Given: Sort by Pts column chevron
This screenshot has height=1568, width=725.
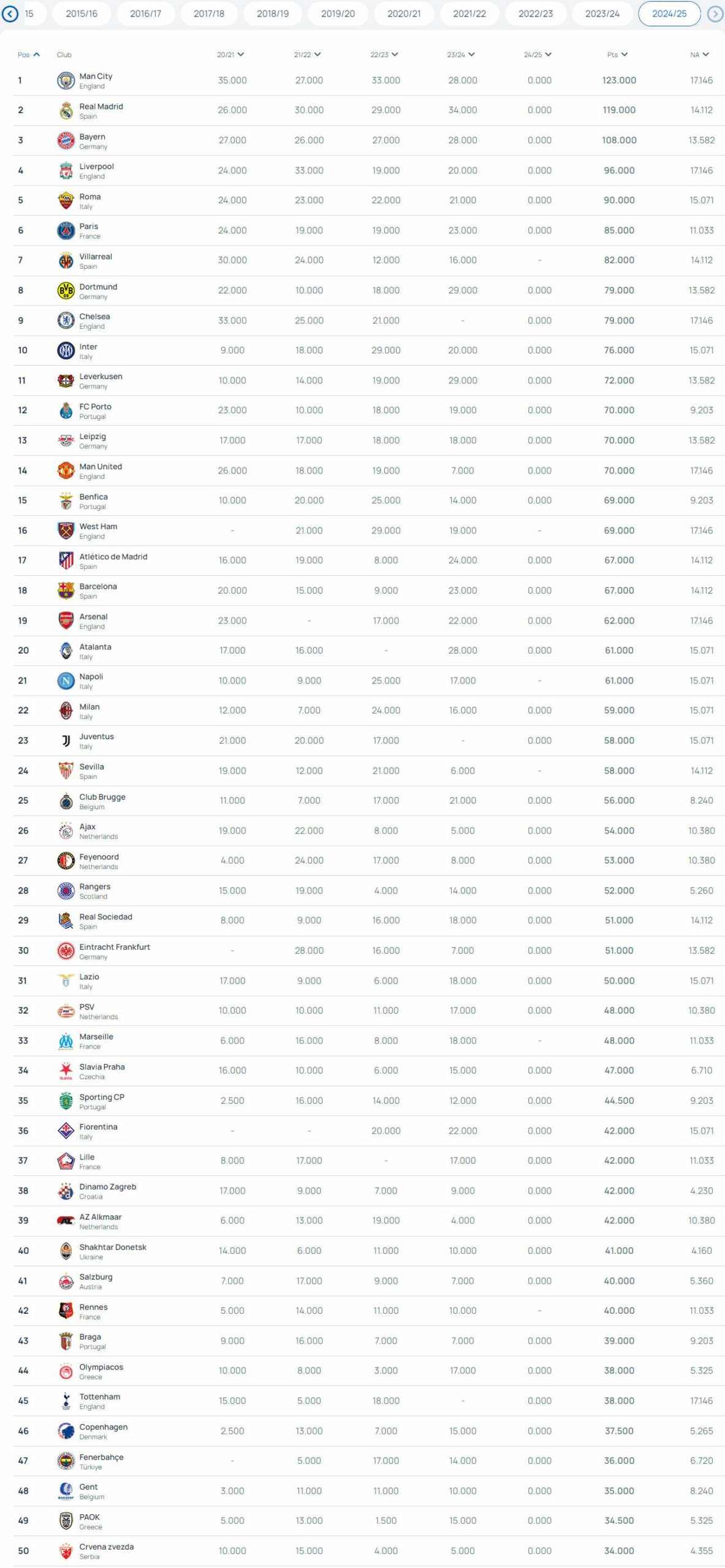Looking at the screenshot, I should (x=624, y=55).
